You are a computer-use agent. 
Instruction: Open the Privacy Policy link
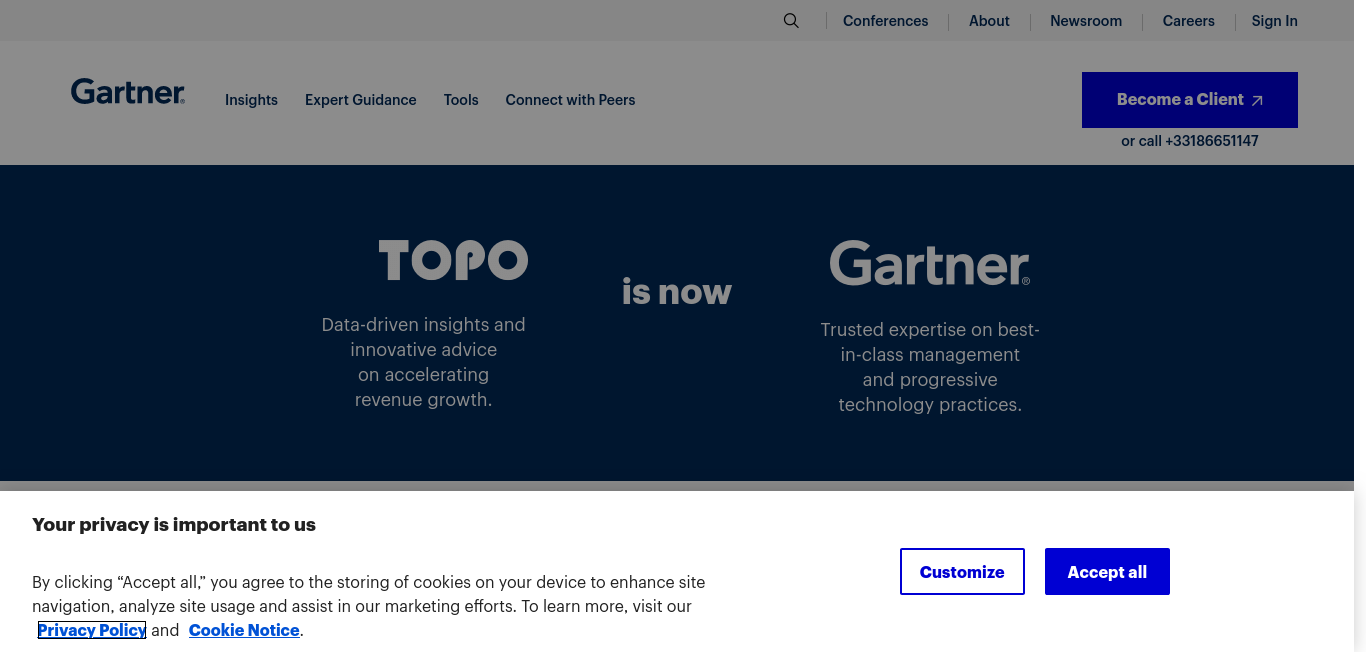[92, 630]
